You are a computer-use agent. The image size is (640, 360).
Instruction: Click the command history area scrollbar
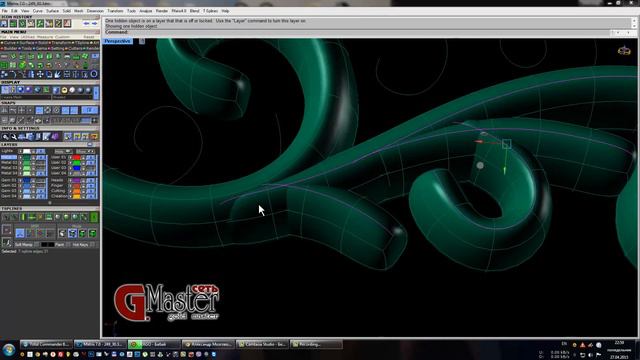click(634, 23)
